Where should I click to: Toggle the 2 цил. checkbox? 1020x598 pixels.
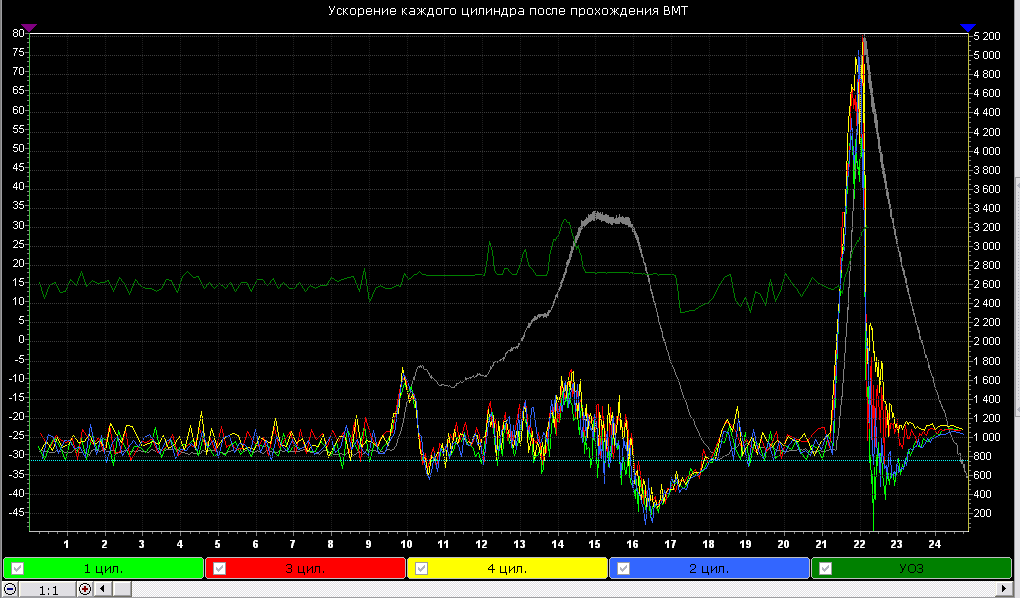point(623,568)
